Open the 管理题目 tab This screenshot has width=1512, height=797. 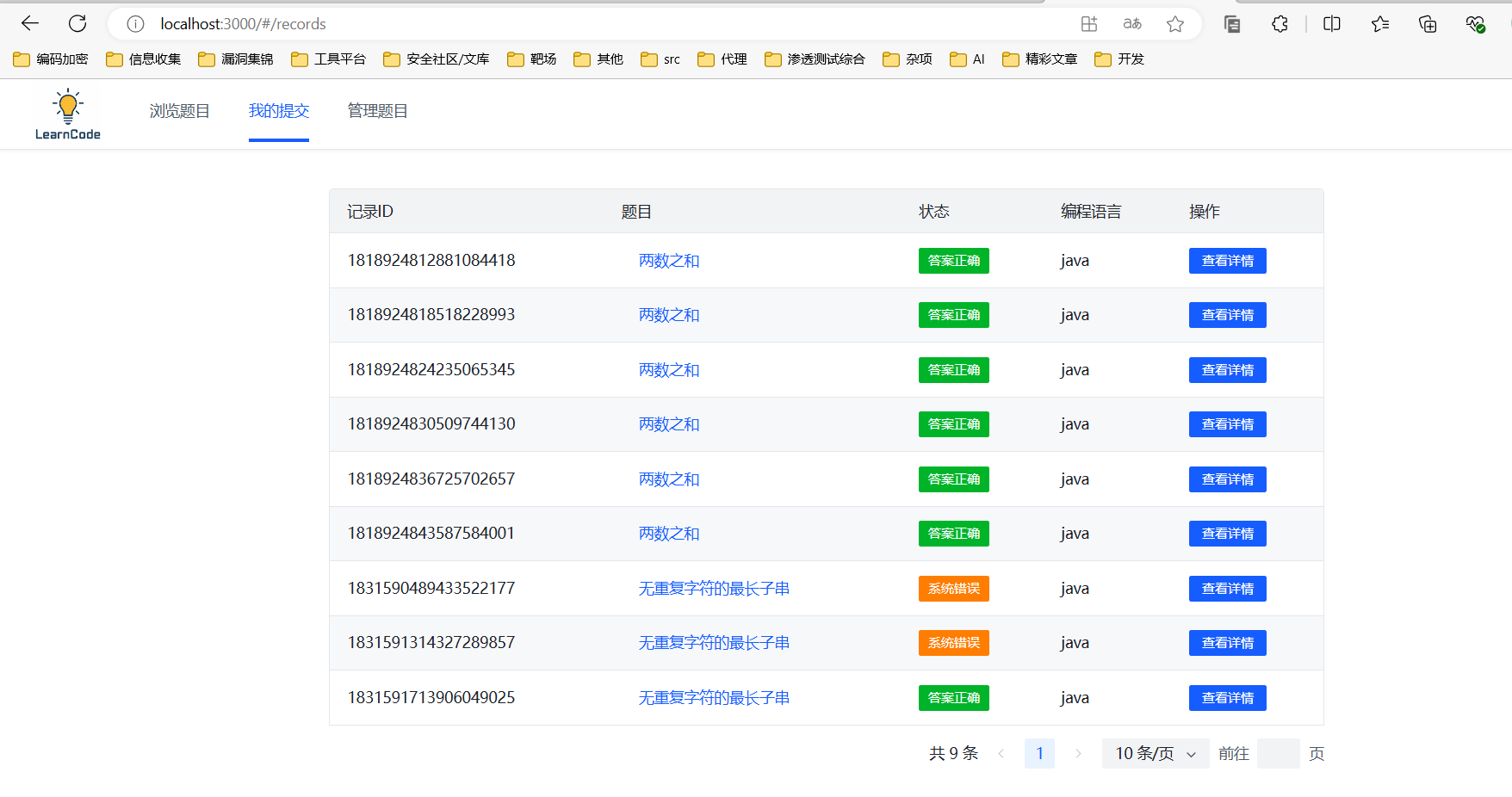(x=377, y=110)
